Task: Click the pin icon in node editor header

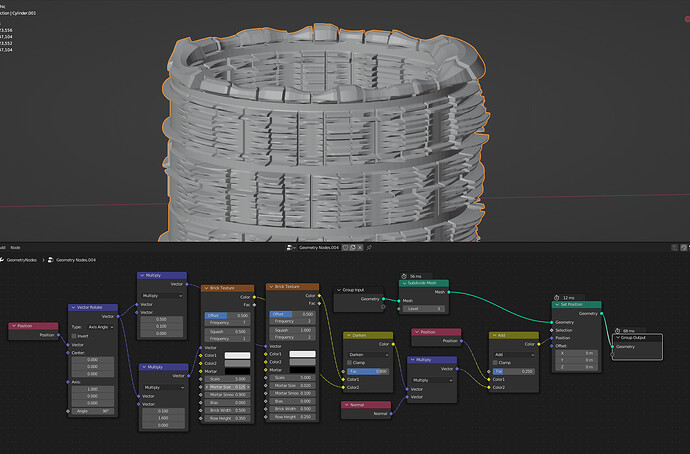Action: pos(369,248)
